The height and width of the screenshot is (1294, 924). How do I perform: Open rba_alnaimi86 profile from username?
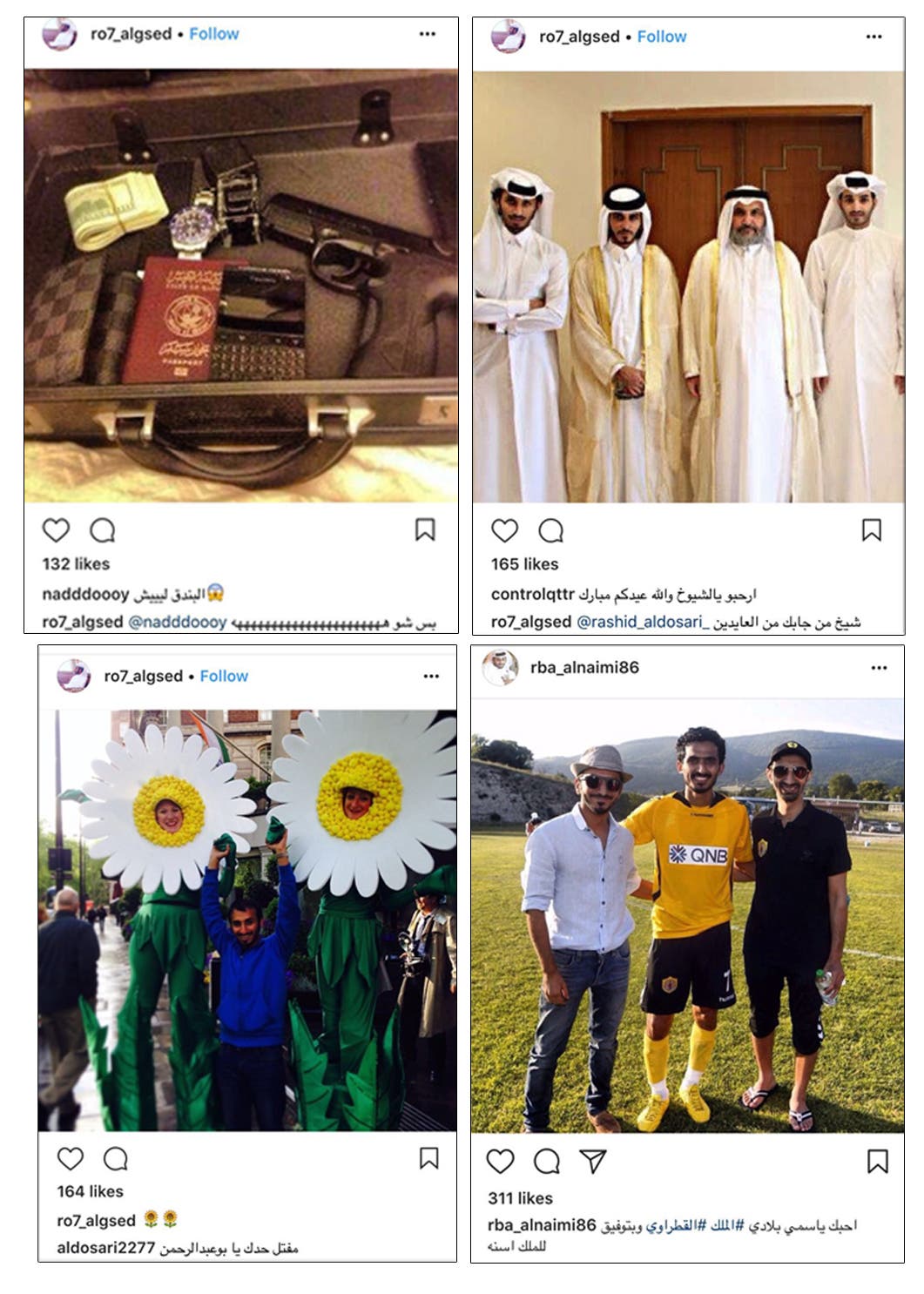tap(584, 668)
